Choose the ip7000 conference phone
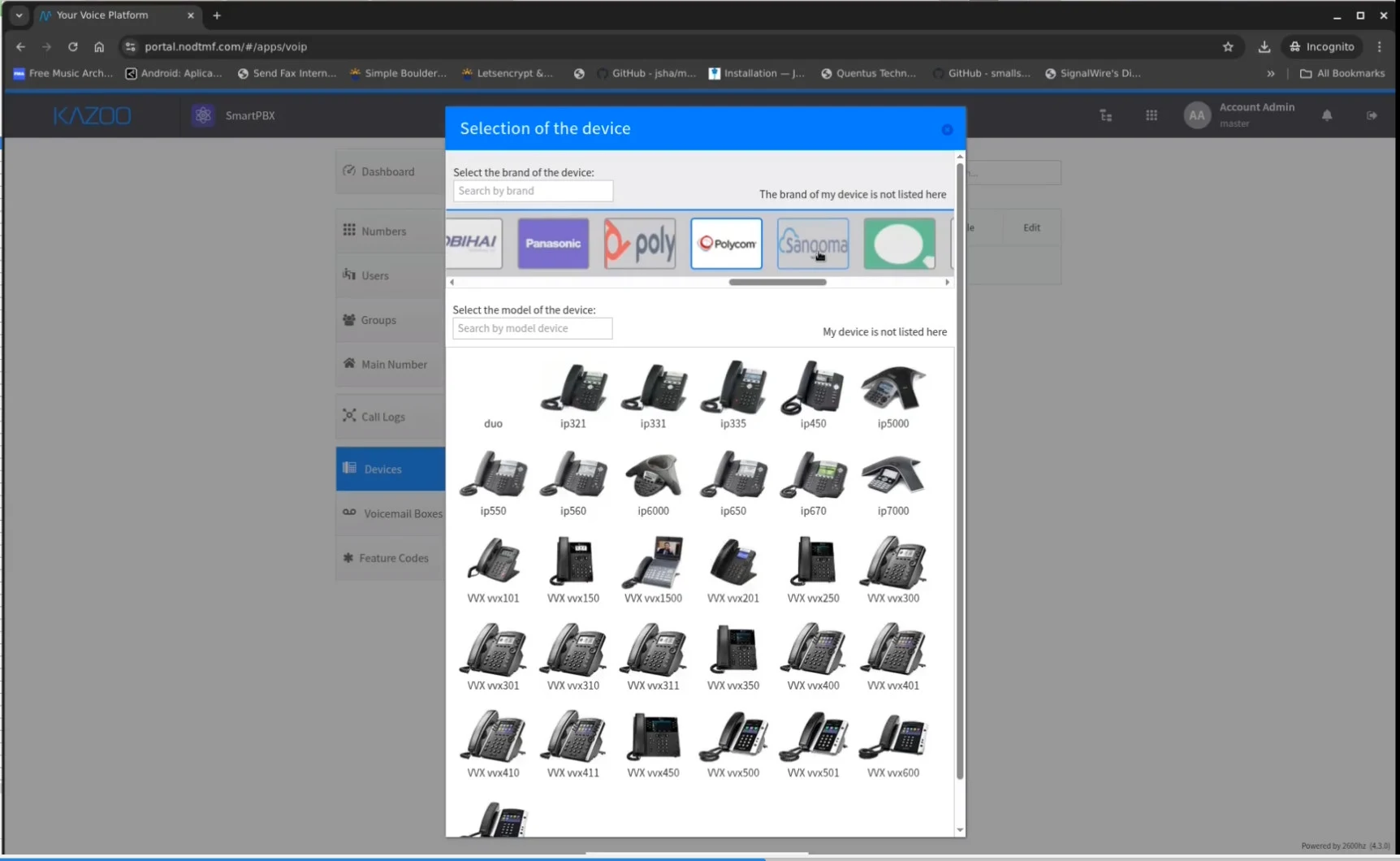1400x861 pixels. (x=893, y=483)
